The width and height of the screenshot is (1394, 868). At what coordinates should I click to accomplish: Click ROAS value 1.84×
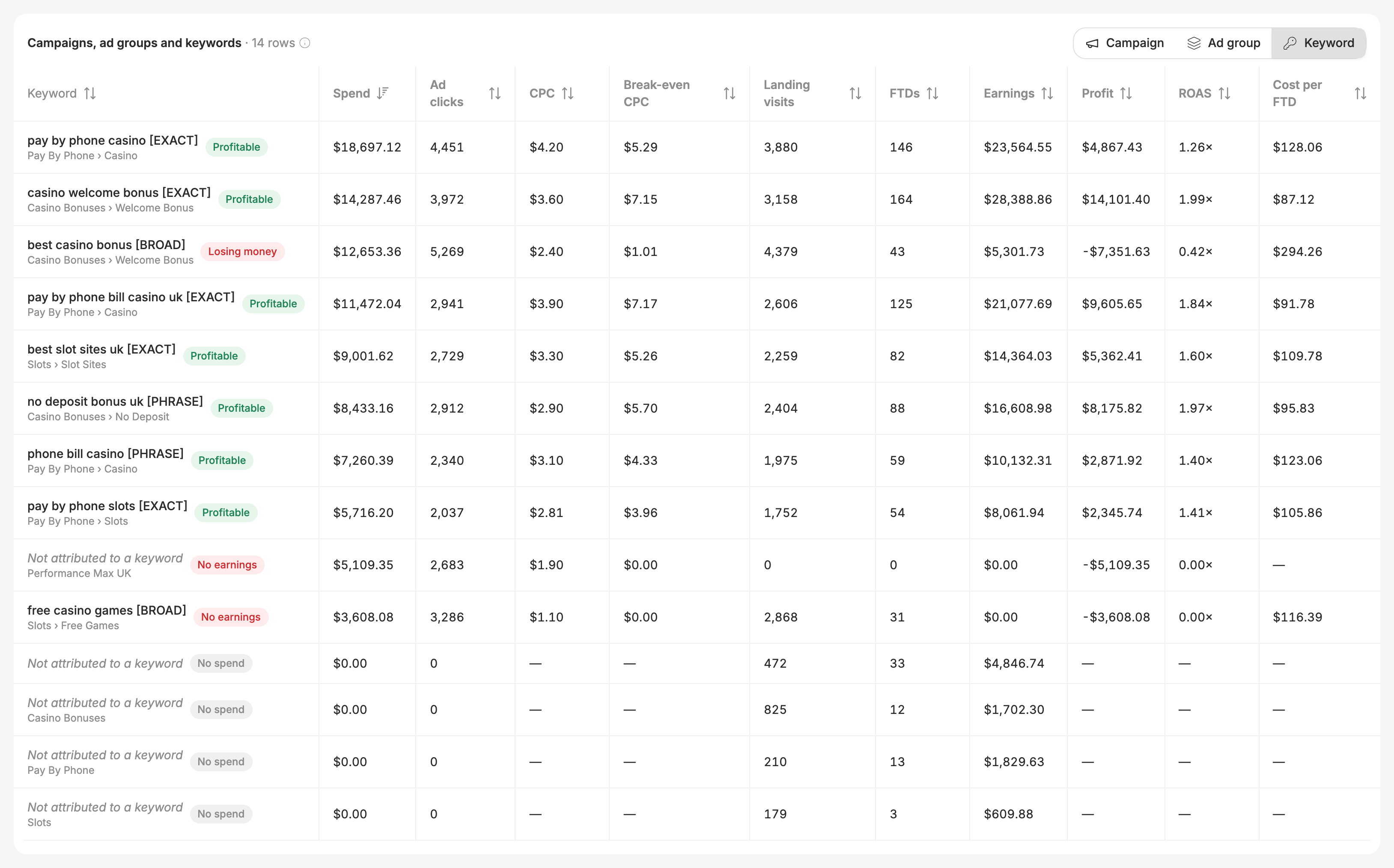(x=1195, y=304)
